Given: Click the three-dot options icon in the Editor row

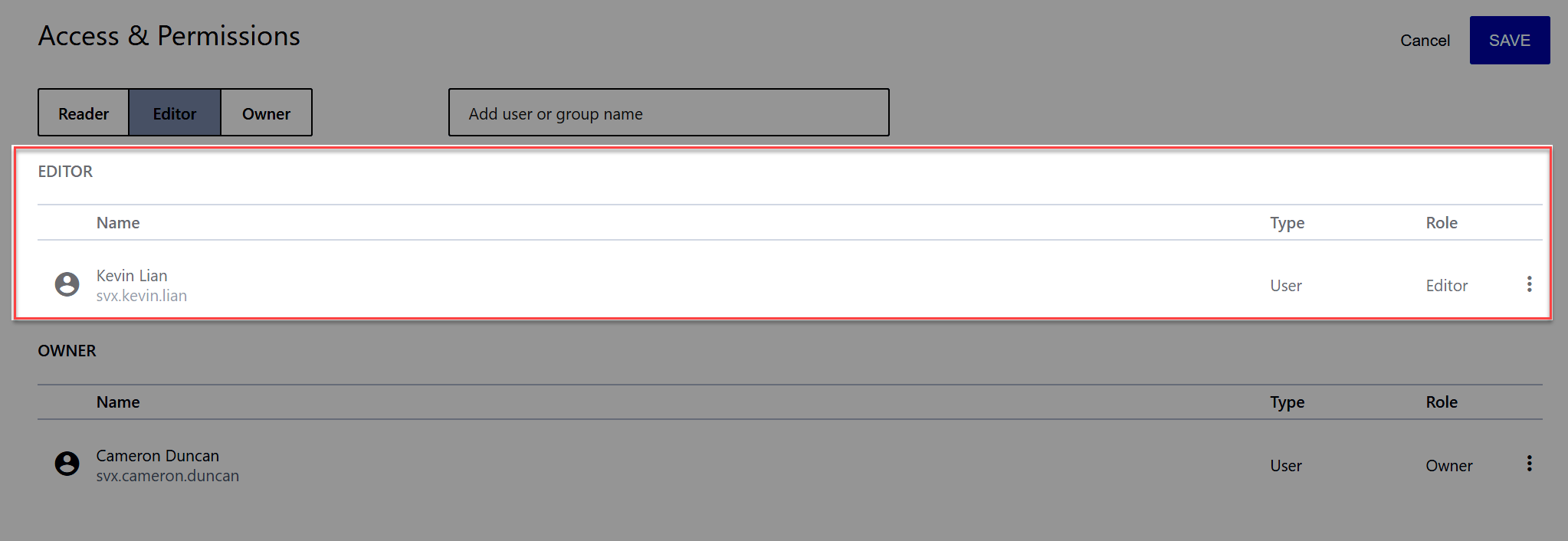Looking at the screenshot, I should 1529,284.
